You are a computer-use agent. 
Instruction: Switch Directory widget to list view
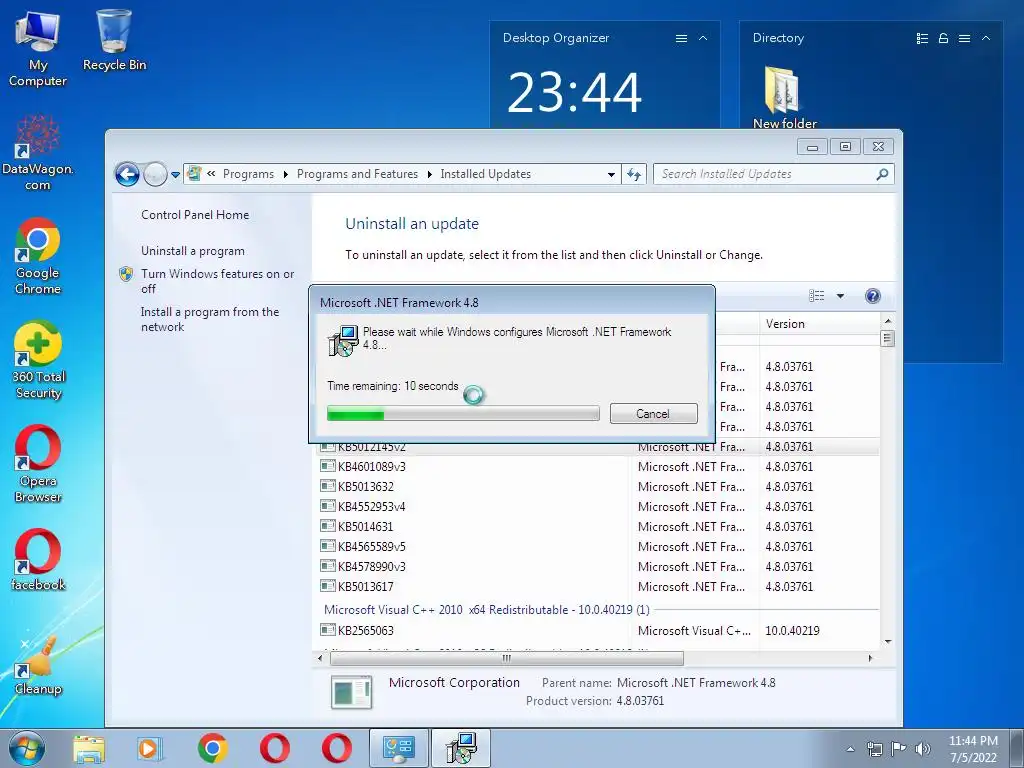[x=922, y=39]
